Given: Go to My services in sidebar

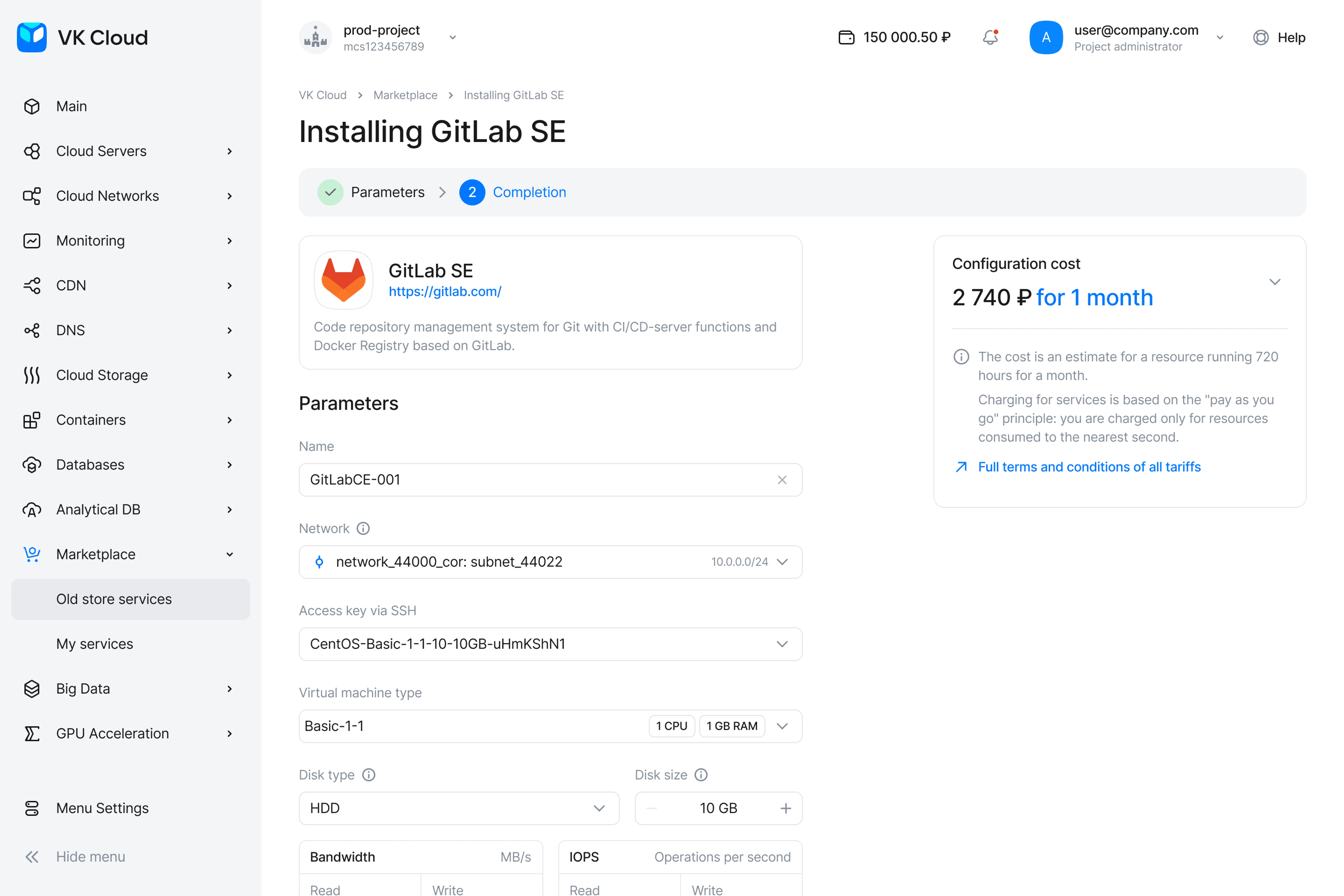Looking at the screenshot, I should point(94,644).
